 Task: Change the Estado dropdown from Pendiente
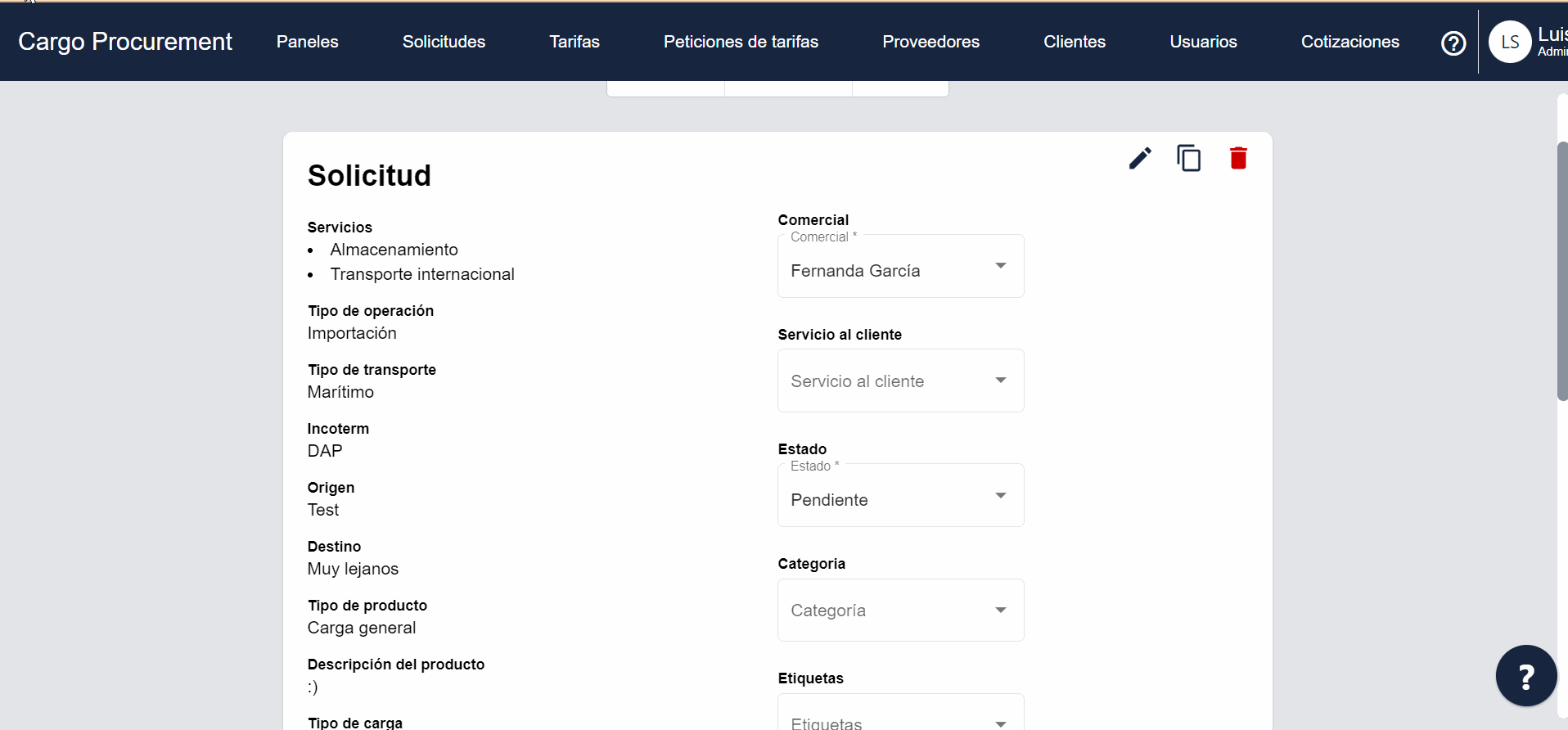pyautogui.click(x=900, y=499)
